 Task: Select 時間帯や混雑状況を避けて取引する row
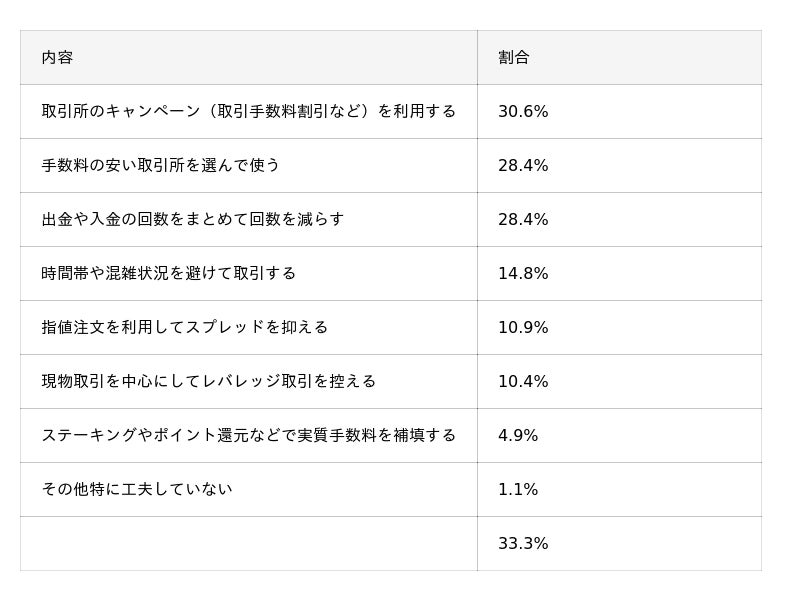(x=168, y=273)
